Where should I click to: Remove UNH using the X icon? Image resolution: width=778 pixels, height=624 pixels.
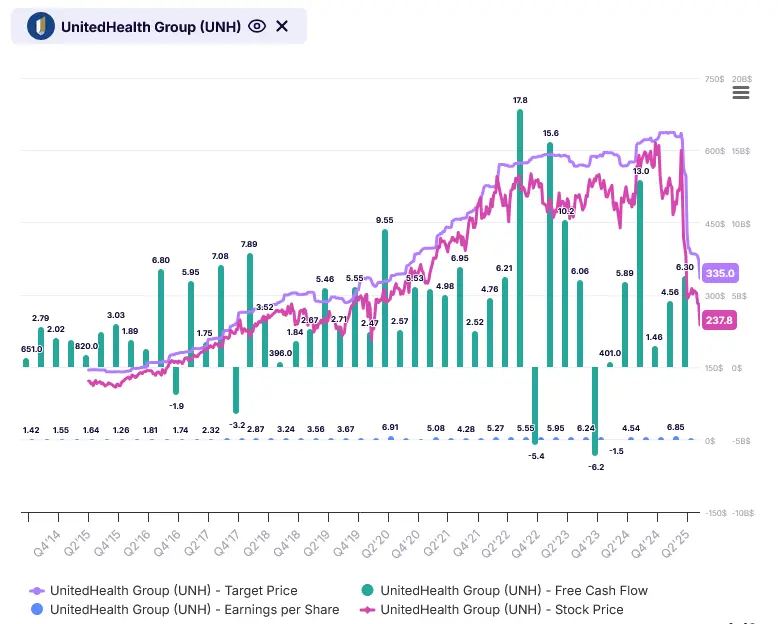pyautogui.click(x=282, y=26)
